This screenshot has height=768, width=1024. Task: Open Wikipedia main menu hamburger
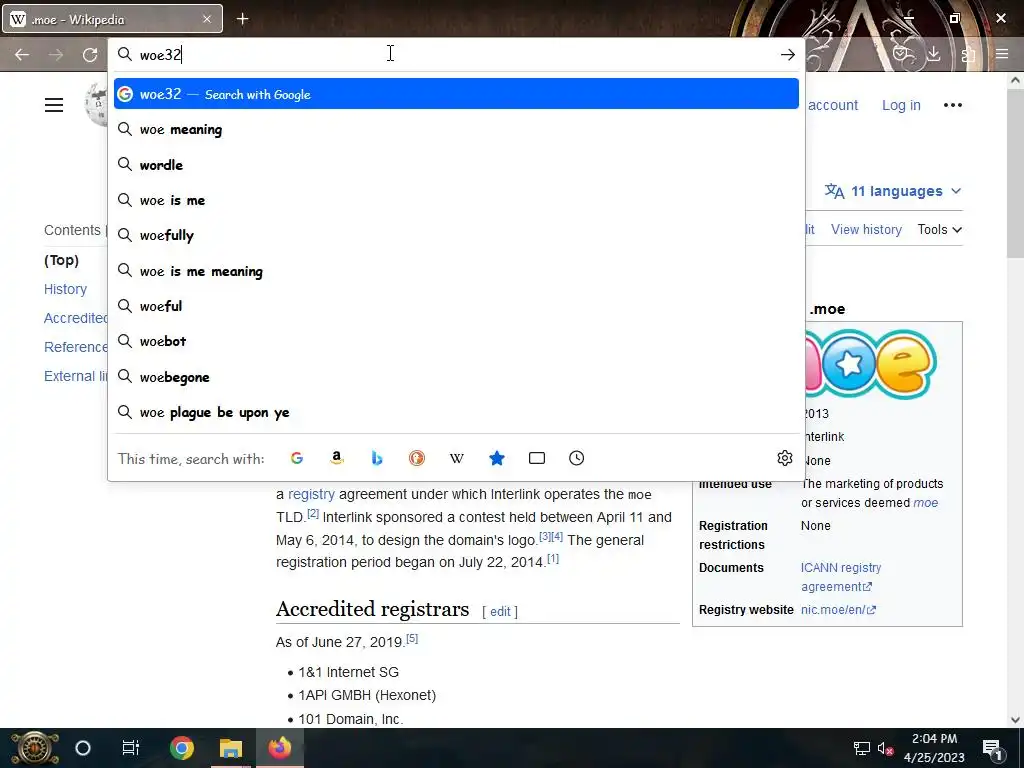point(54,105)
